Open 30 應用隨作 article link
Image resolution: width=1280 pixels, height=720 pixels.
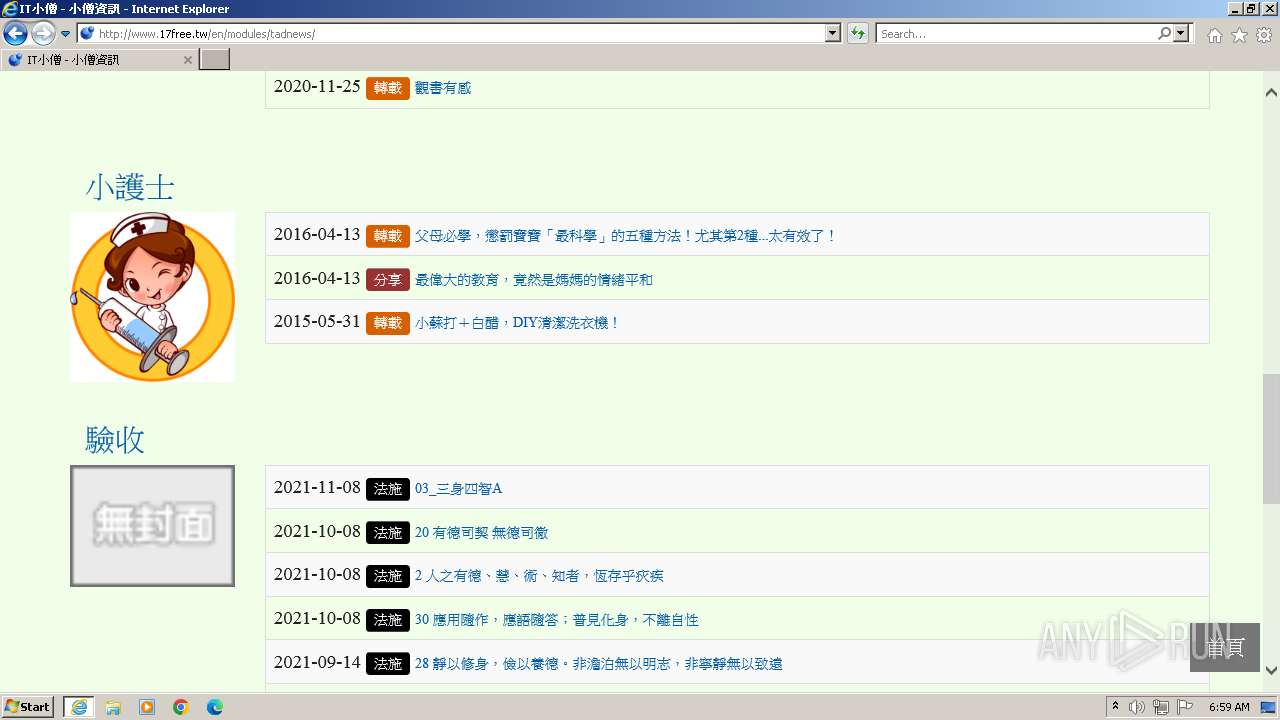pyautogui.click(x=557, y=620)
